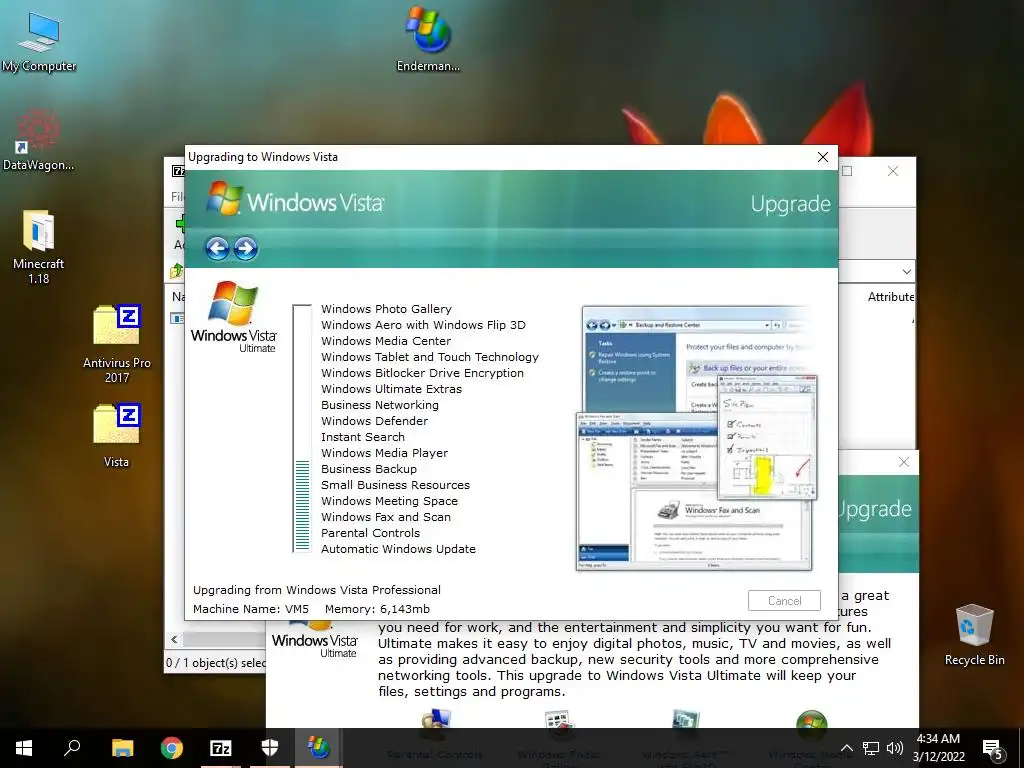
Task: Select 'Business Backup' feature text
Action: point(368,469)
